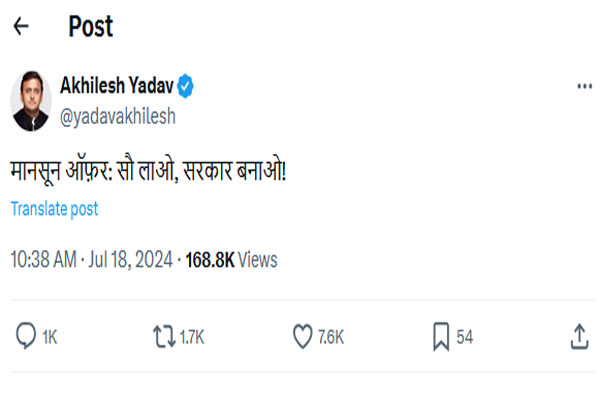600x400 pixels.
Task: Open the reply comment icon
Action: click(x=25, y=338)
